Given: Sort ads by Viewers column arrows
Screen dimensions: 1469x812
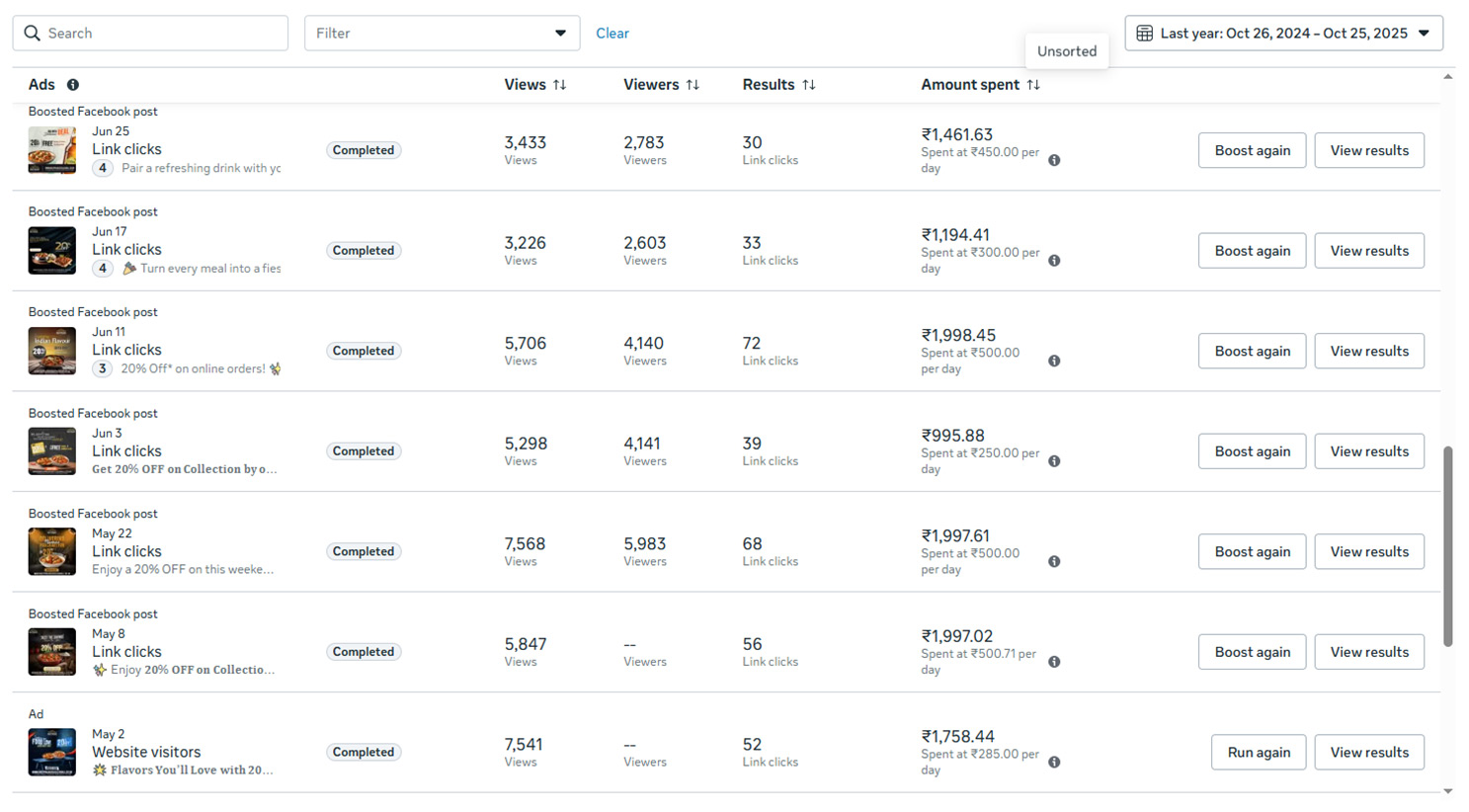Looking at the screenshot, I should coord(693,85).
